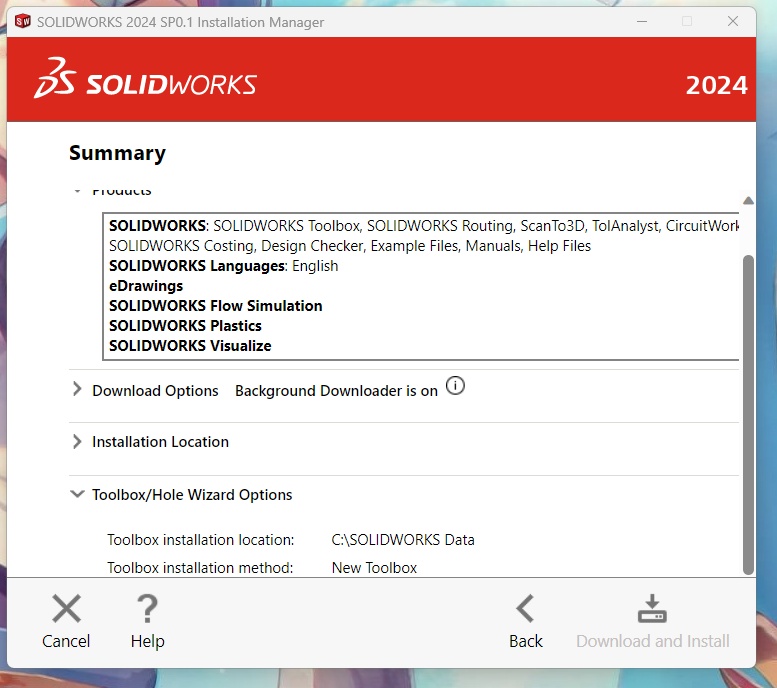Click the New Toolbox method value
This screenshot has width=777, height=688.
374,568
